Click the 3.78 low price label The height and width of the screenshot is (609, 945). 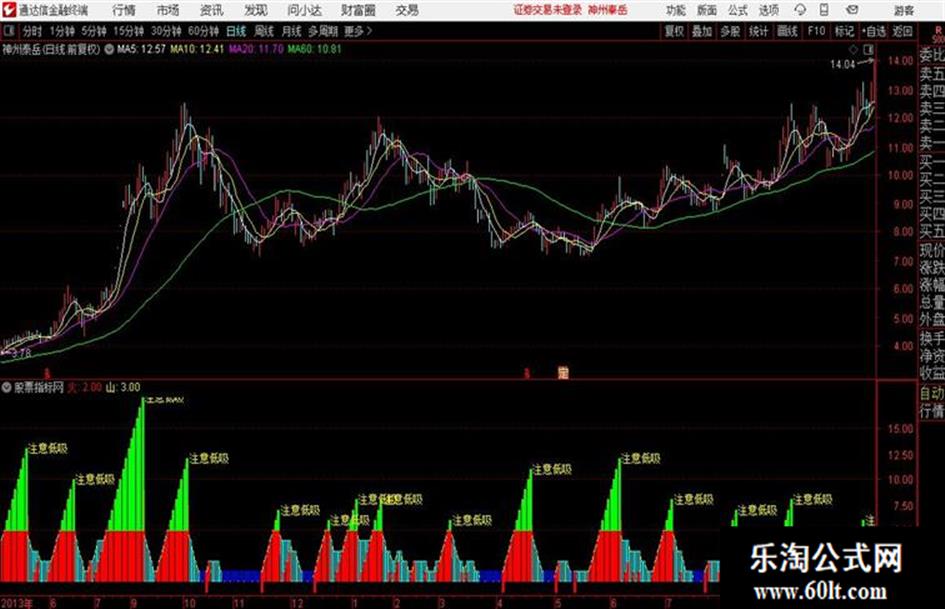click(20, 353)
